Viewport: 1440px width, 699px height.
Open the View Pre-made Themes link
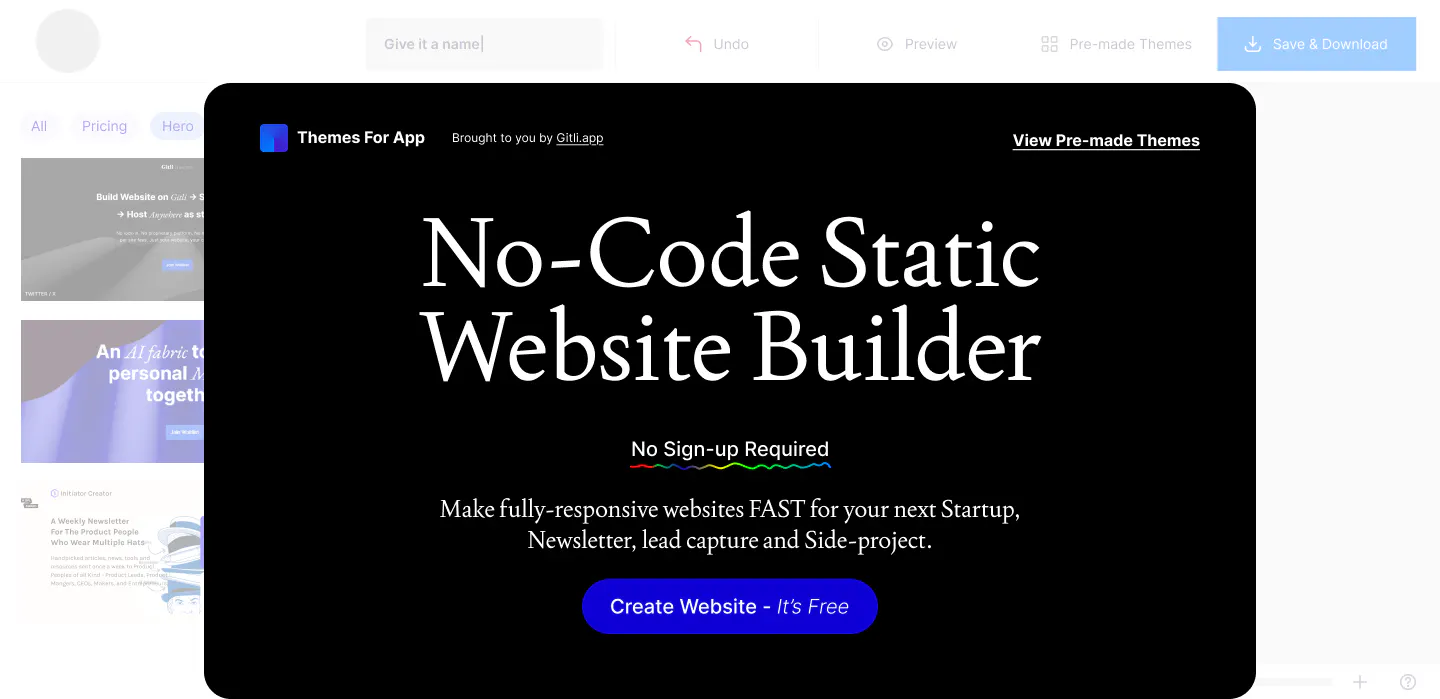[x=1106, y=140]
